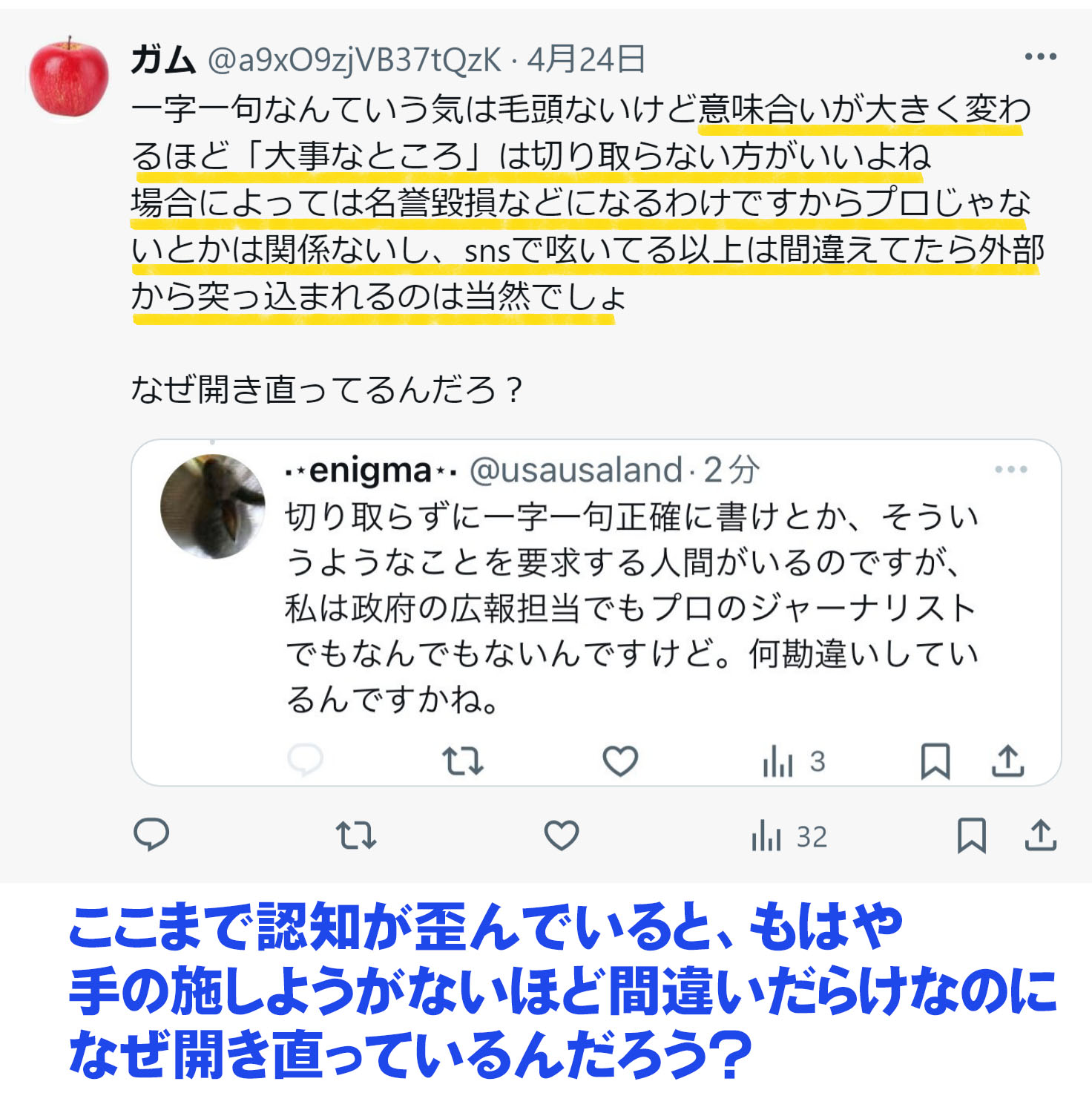Visit @a9xO9zjVB37tQzK profile handle
The width and height of the screenshot is (1092, 1113).
point(355,60)
